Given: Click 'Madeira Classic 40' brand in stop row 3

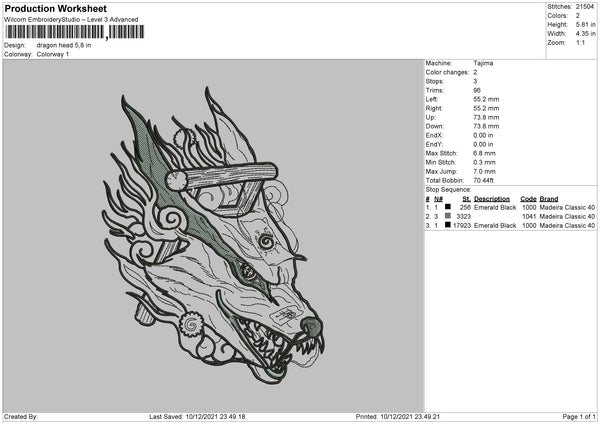Looking at the screenshot, I should tap(567, 226).
